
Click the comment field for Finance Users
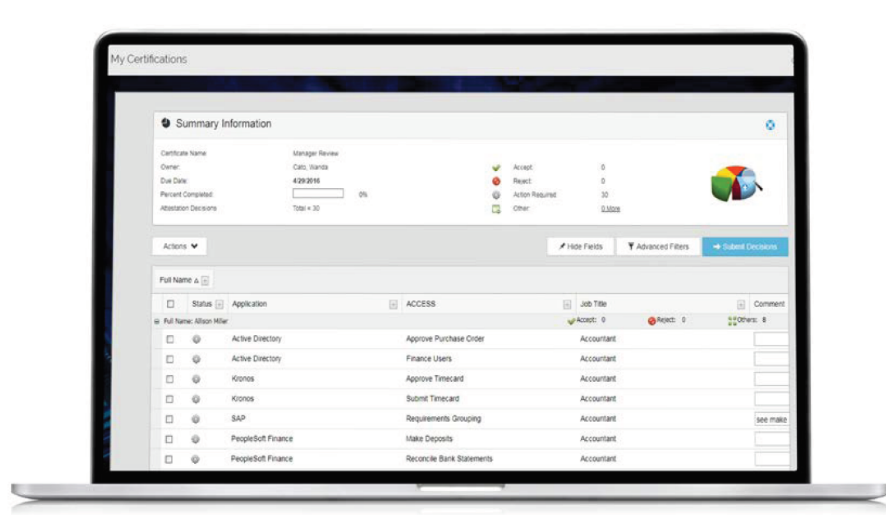(x=771, y=359)
